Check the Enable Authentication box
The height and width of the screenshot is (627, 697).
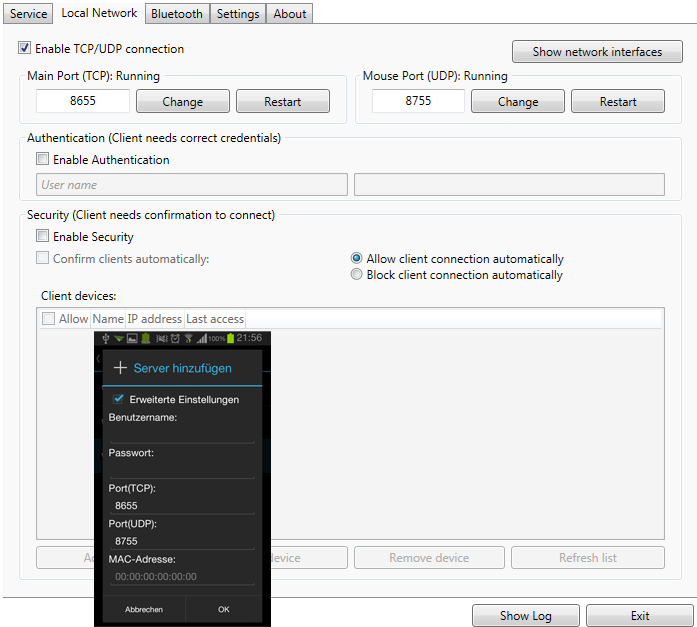click(42, 159)
